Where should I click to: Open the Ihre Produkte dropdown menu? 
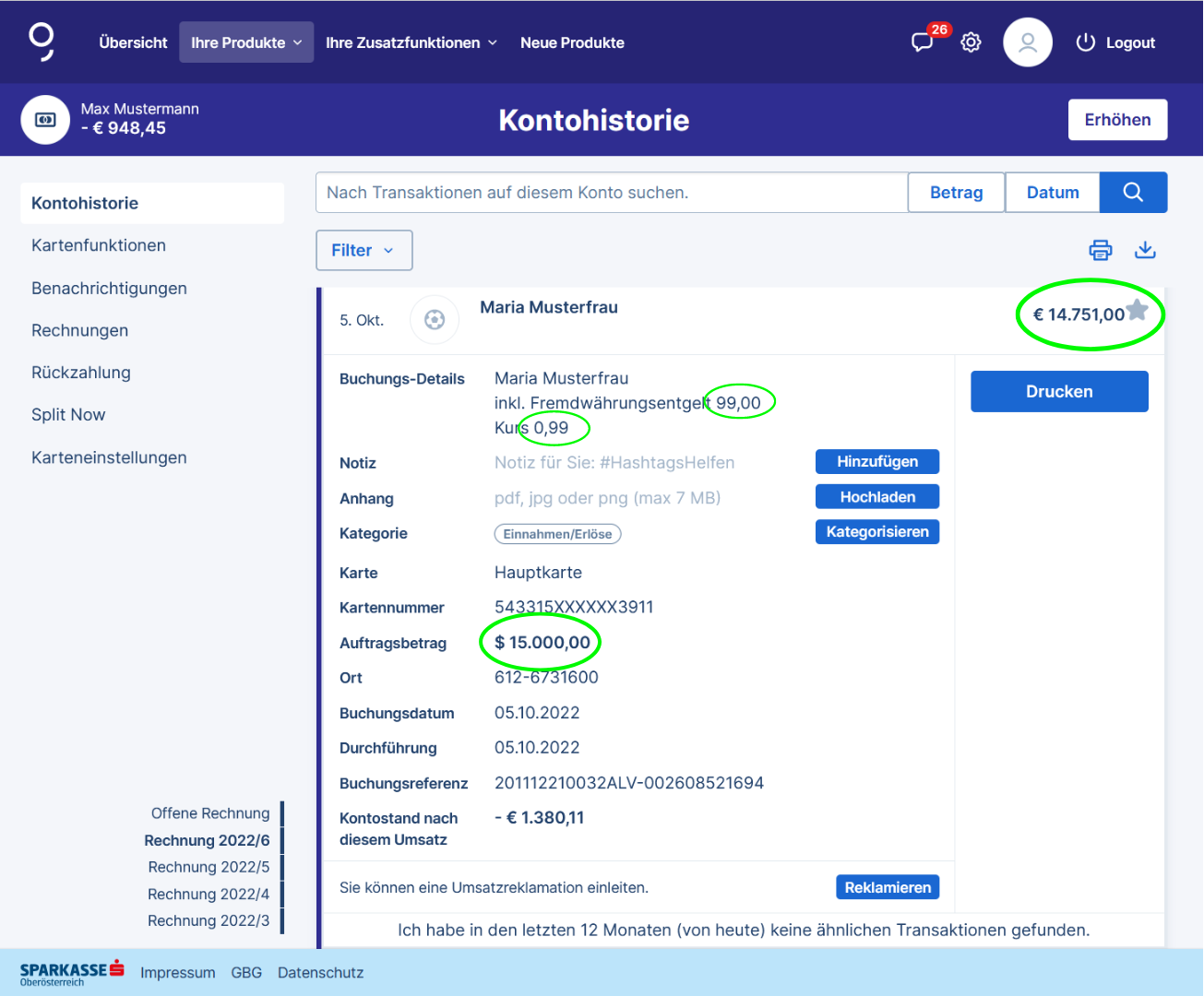(246, 42)
